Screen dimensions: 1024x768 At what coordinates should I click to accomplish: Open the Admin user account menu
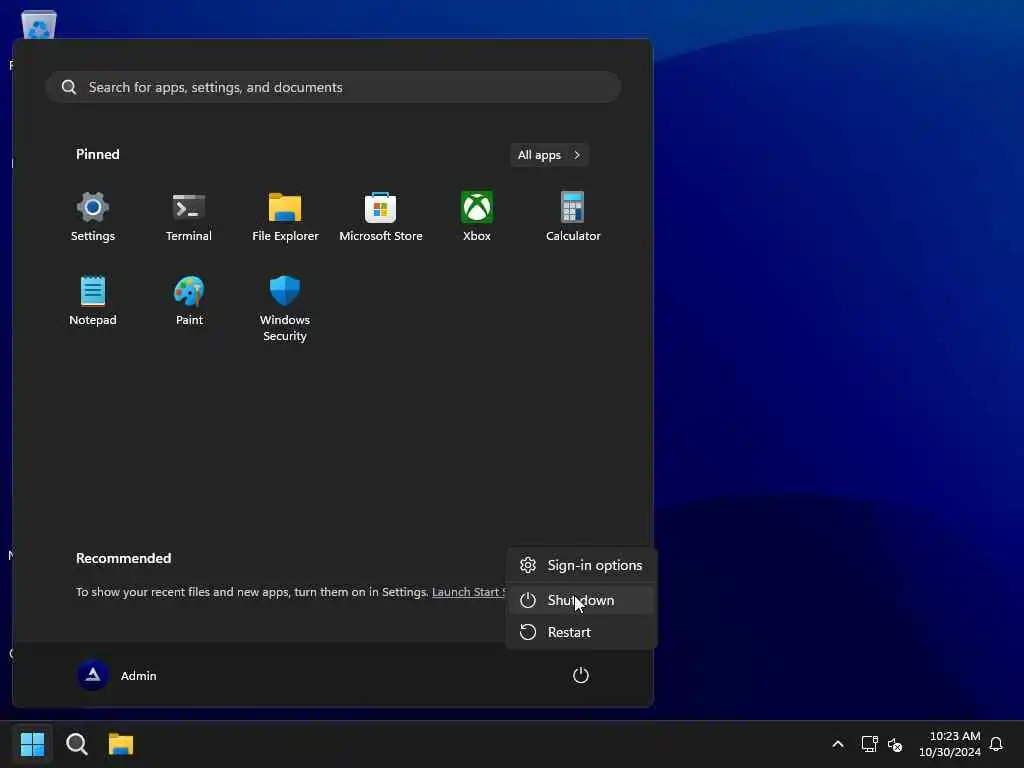(117, 675)
